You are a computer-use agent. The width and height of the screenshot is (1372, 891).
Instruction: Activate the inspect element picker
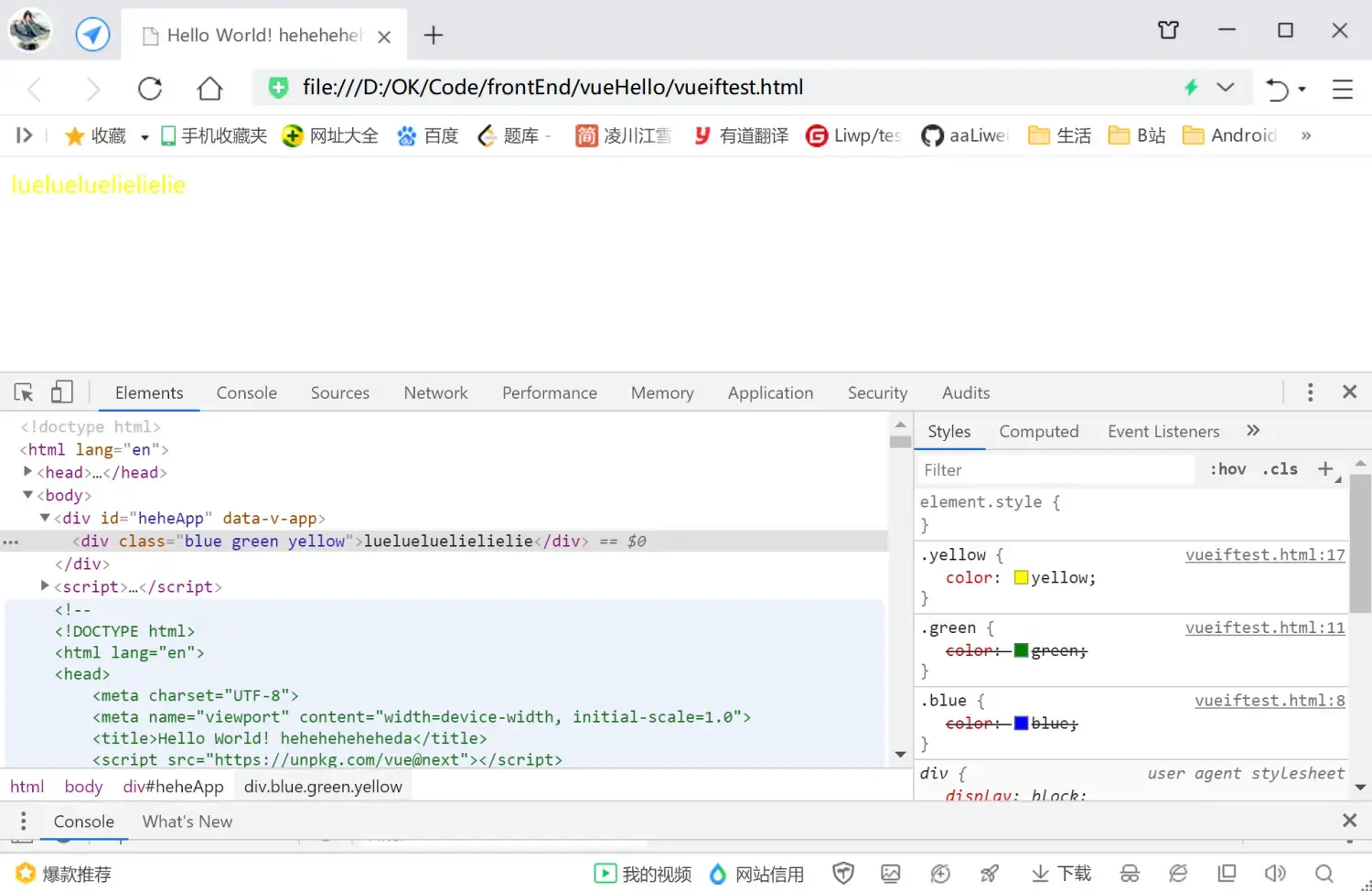pyautogui.click(x=24, y=392)
